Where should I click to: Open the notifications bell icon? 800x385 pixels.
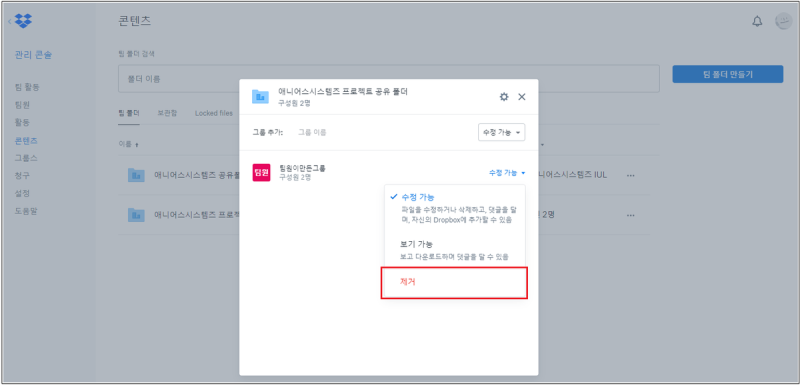[x=757, y=21]
